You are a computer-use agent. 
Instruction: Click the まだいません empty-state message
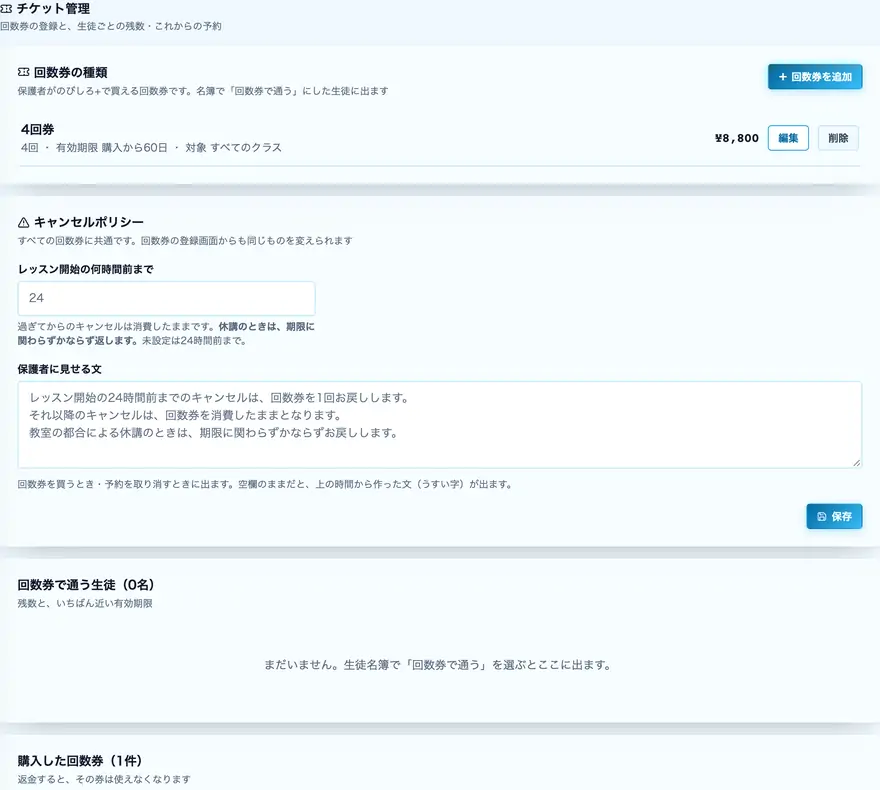pyautogui.click(x=438, y=665)
